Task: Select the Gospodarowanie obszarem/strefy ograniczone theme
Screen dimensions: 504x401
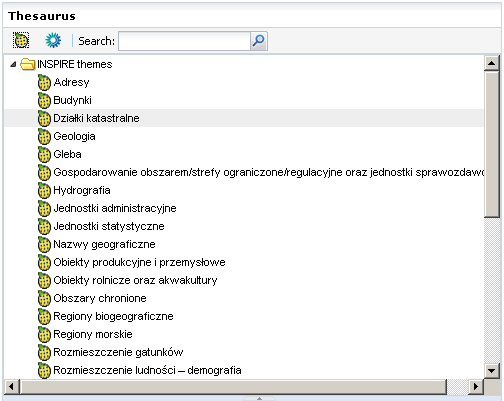Action: [x=269, y=172]
